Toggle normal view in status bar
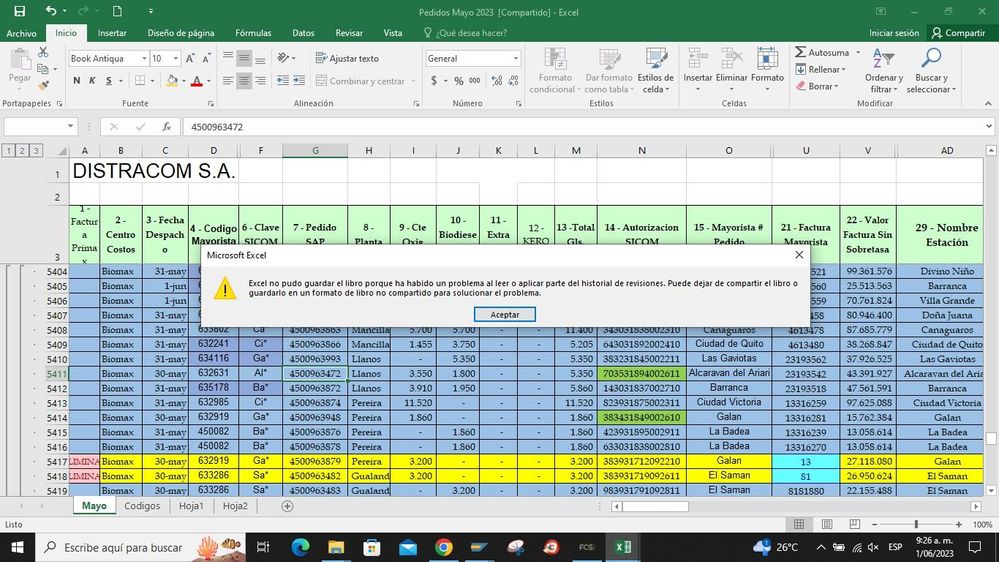Screen dimensions: 999x562 [x=799, y=524]
